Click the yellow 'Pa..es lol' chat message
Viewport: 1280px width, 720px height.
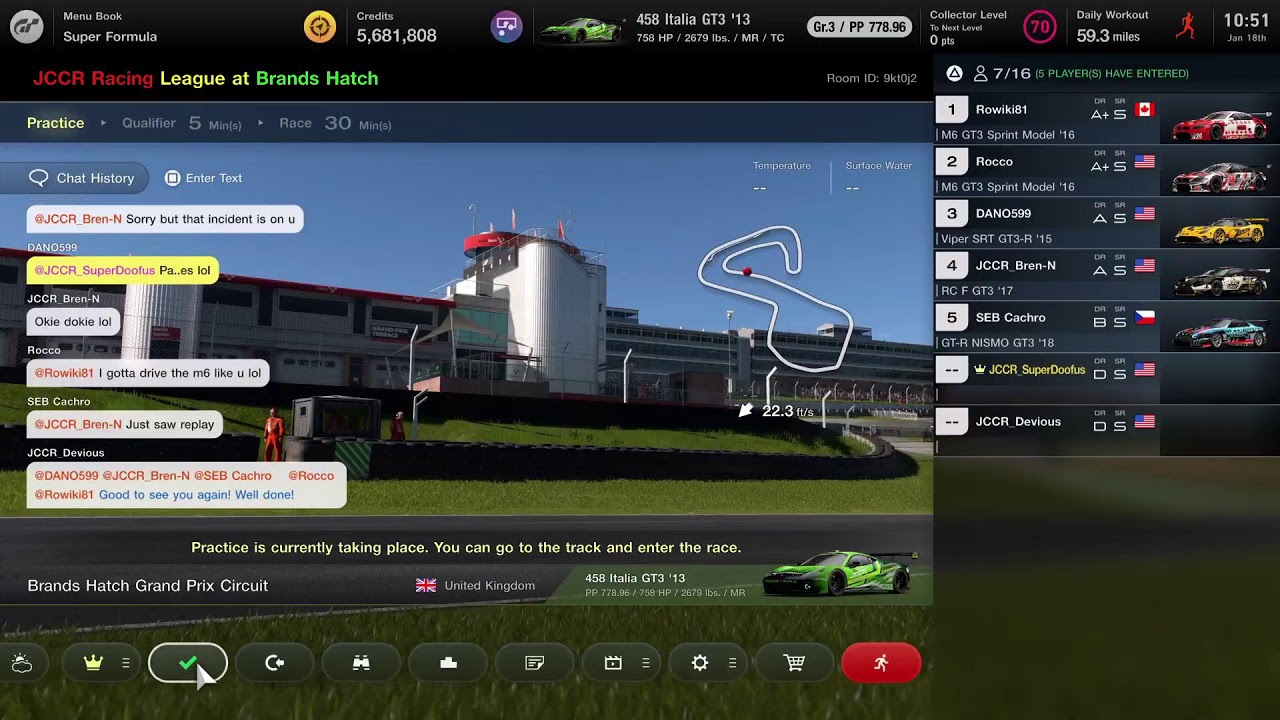(x=122, y=270)
